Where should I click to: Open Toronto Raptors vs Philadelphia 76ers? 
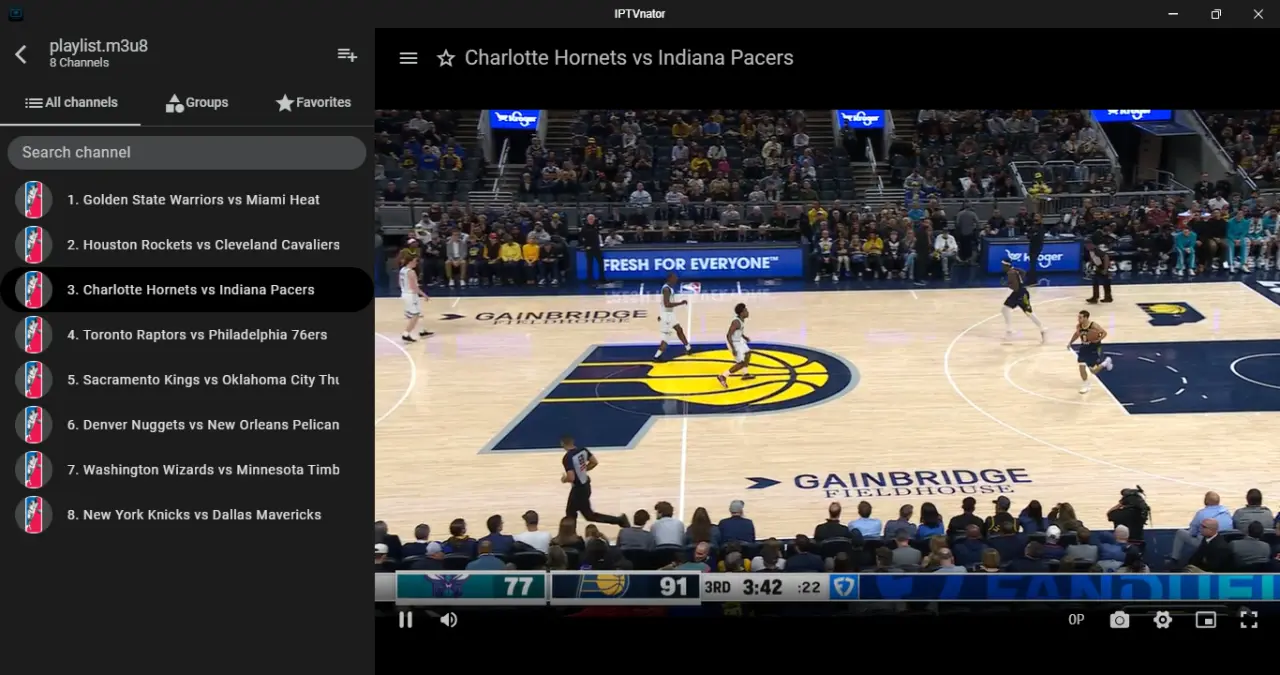(x=187, y=334)
